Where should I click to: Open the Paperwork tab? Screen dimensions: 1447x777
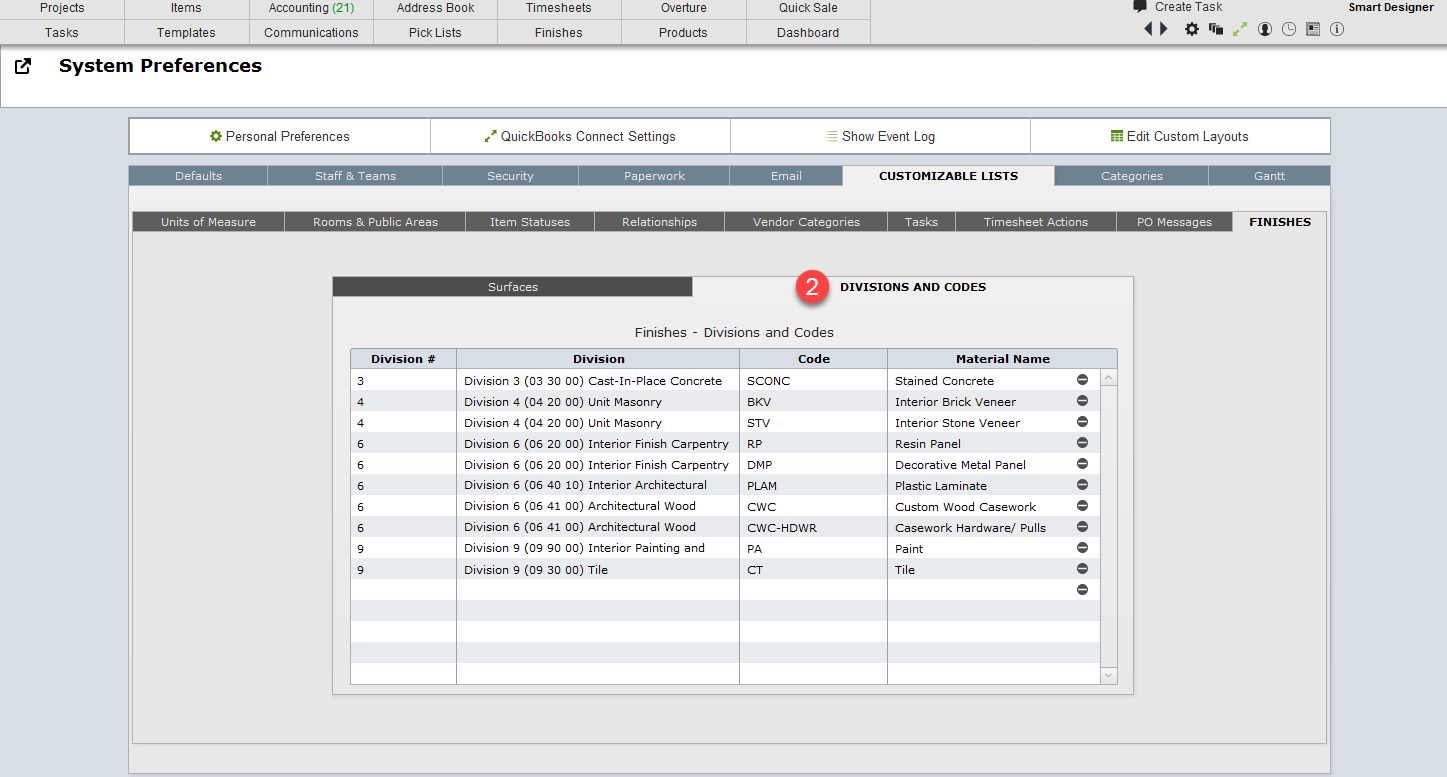point(654,176)
